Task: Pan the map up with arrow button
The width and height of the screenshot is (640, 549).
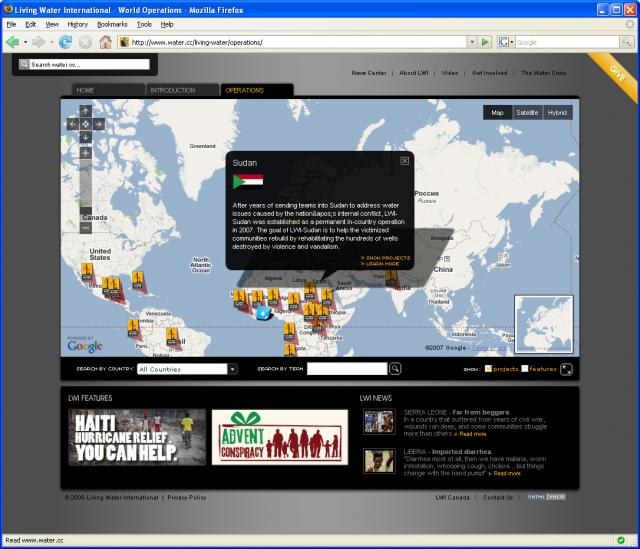Action: [86, 111]
